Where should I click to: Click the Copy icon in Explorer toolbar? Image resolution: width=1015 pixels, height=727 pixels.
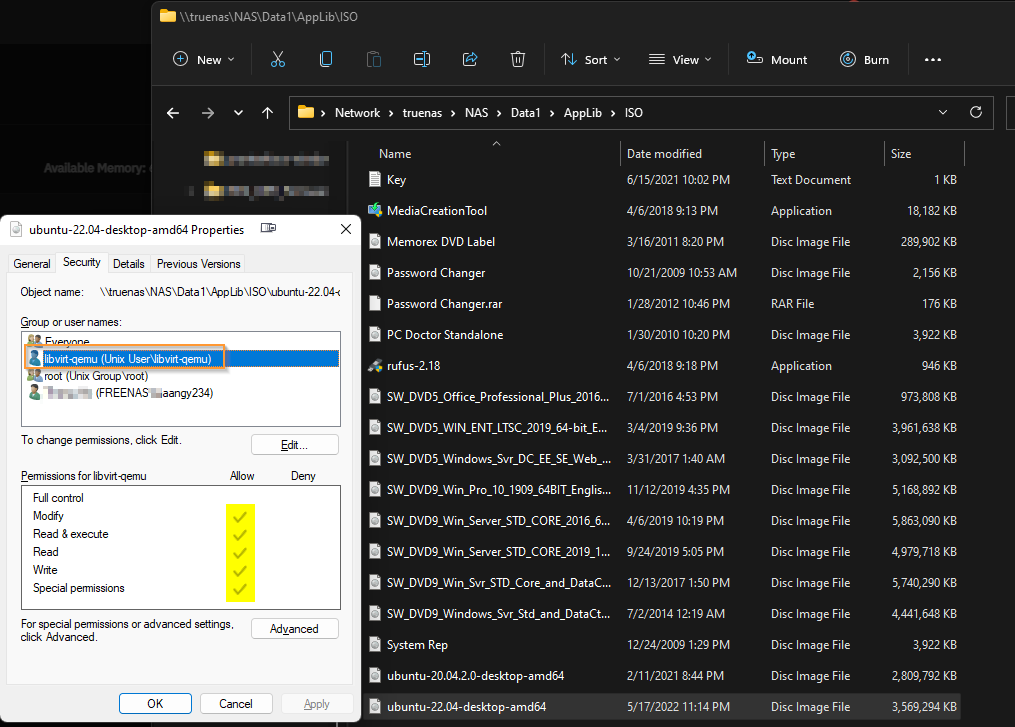tap(326, 60)
